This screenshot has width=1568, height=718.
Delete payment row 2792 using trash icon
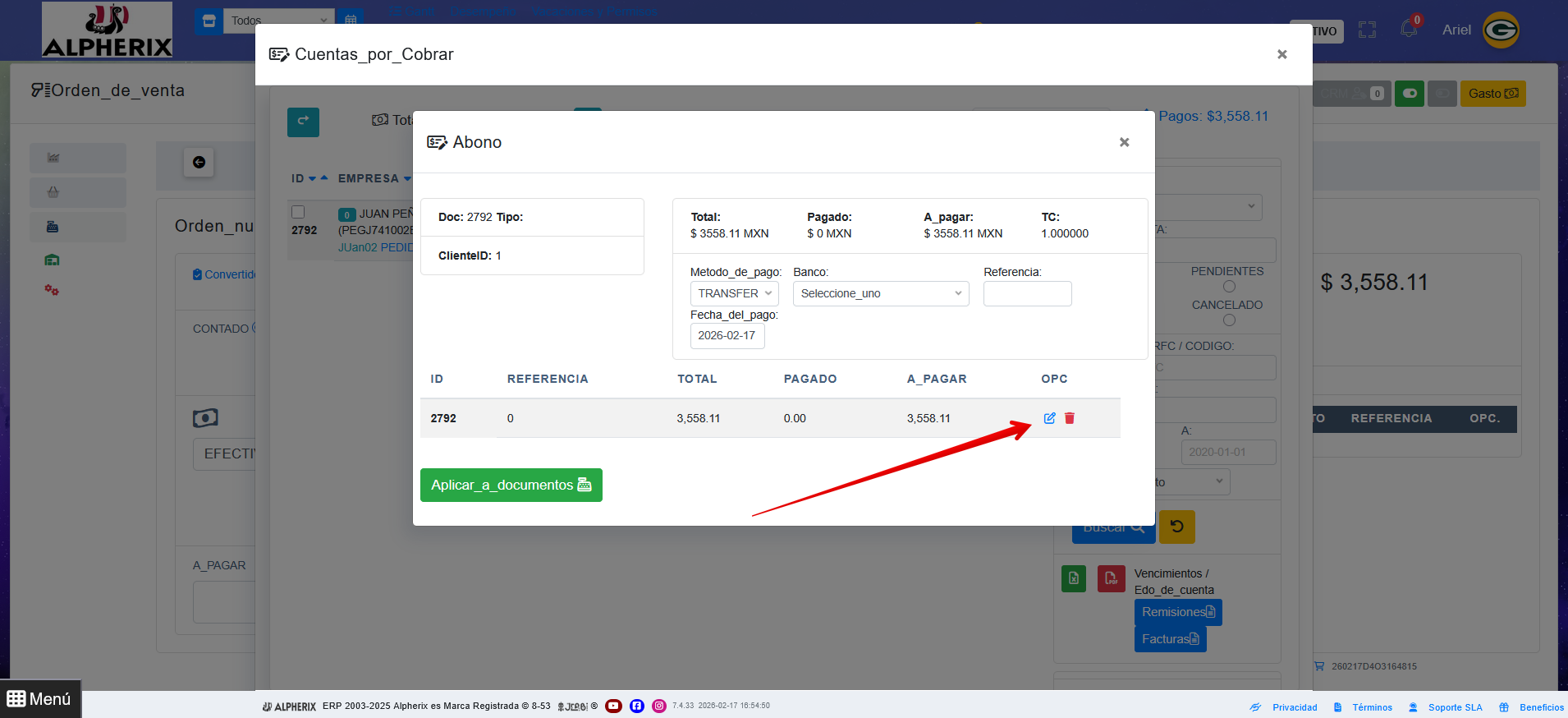pos(1070,418)
